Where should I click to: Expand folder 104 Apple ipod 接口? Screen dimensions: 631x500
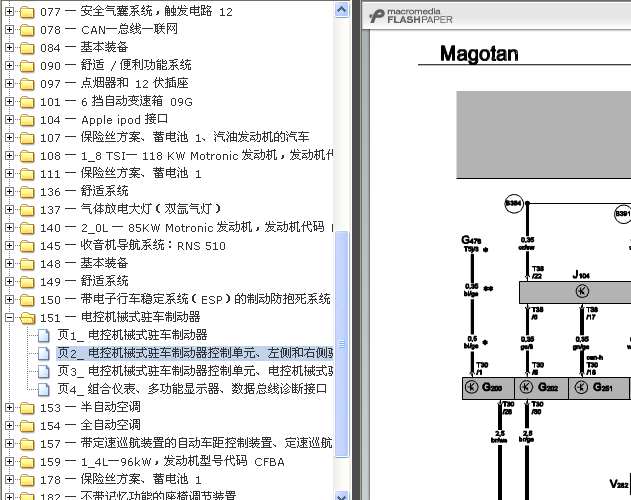pyautogui.click(x=9, y=120)
